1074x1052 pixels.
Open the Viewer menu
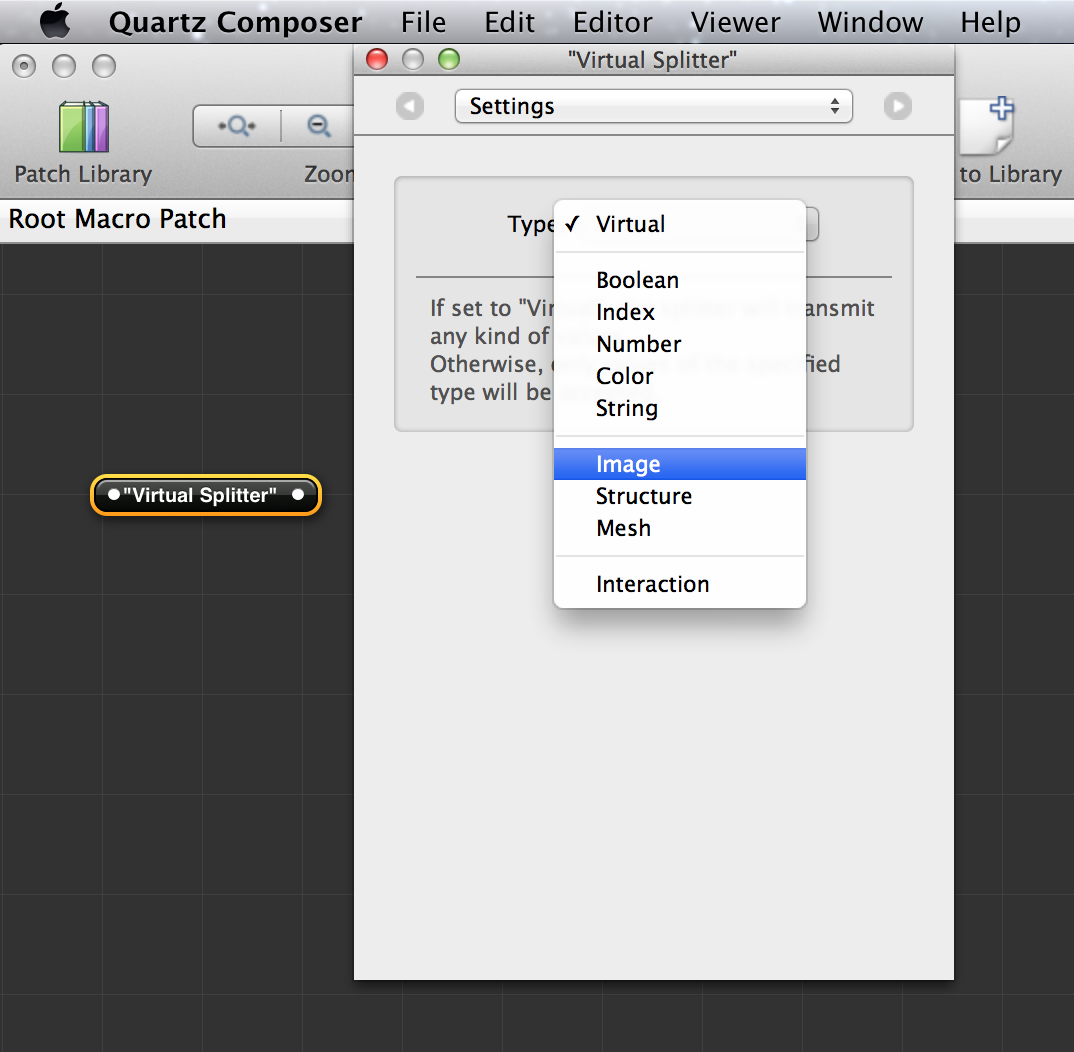point(735,22)
